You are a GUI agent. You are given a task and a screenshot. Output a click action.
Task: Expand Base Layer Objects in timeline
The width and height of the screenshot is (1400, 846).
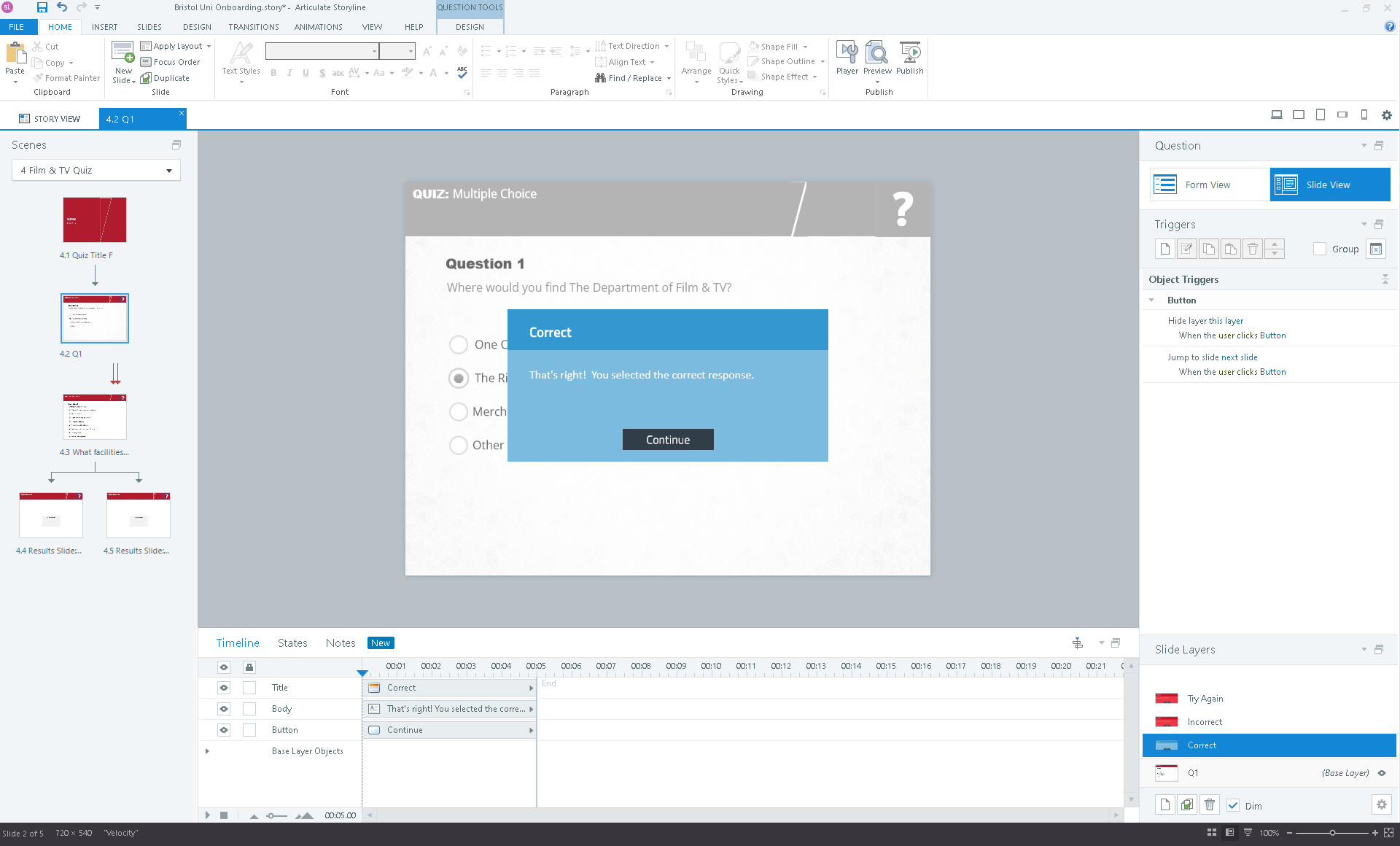pyautogui.click(x=207, y=750)
